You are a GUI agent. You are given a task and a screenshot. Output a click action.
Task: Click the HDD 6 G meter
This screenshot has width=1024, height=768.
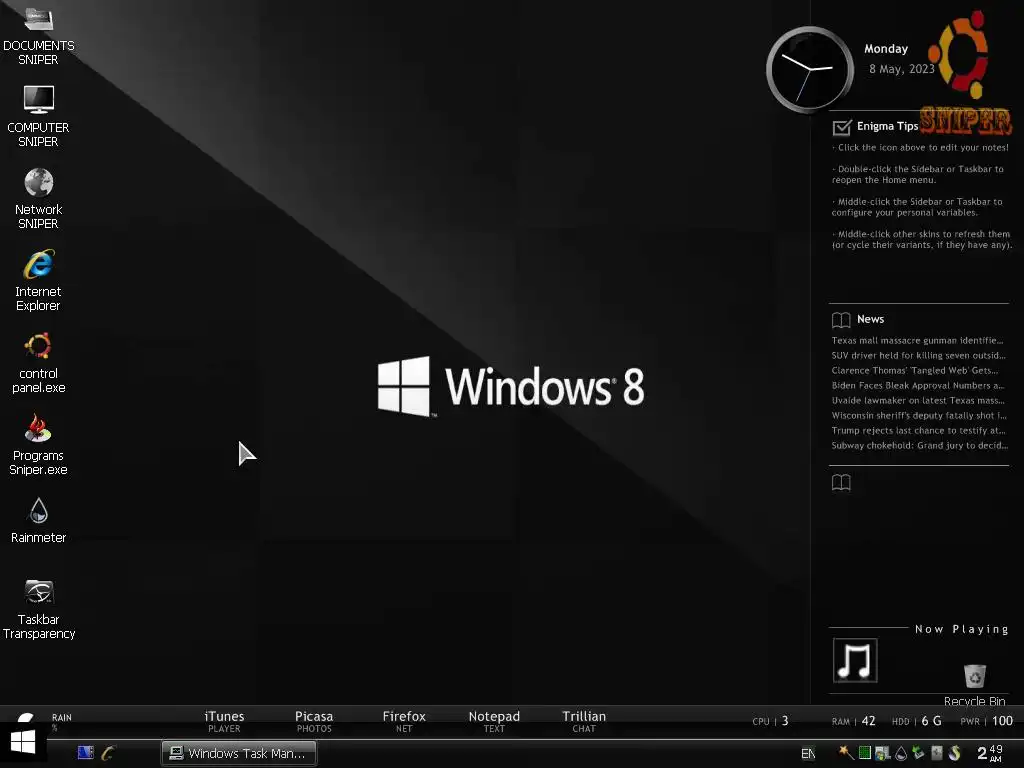click(x=917, y=721)
